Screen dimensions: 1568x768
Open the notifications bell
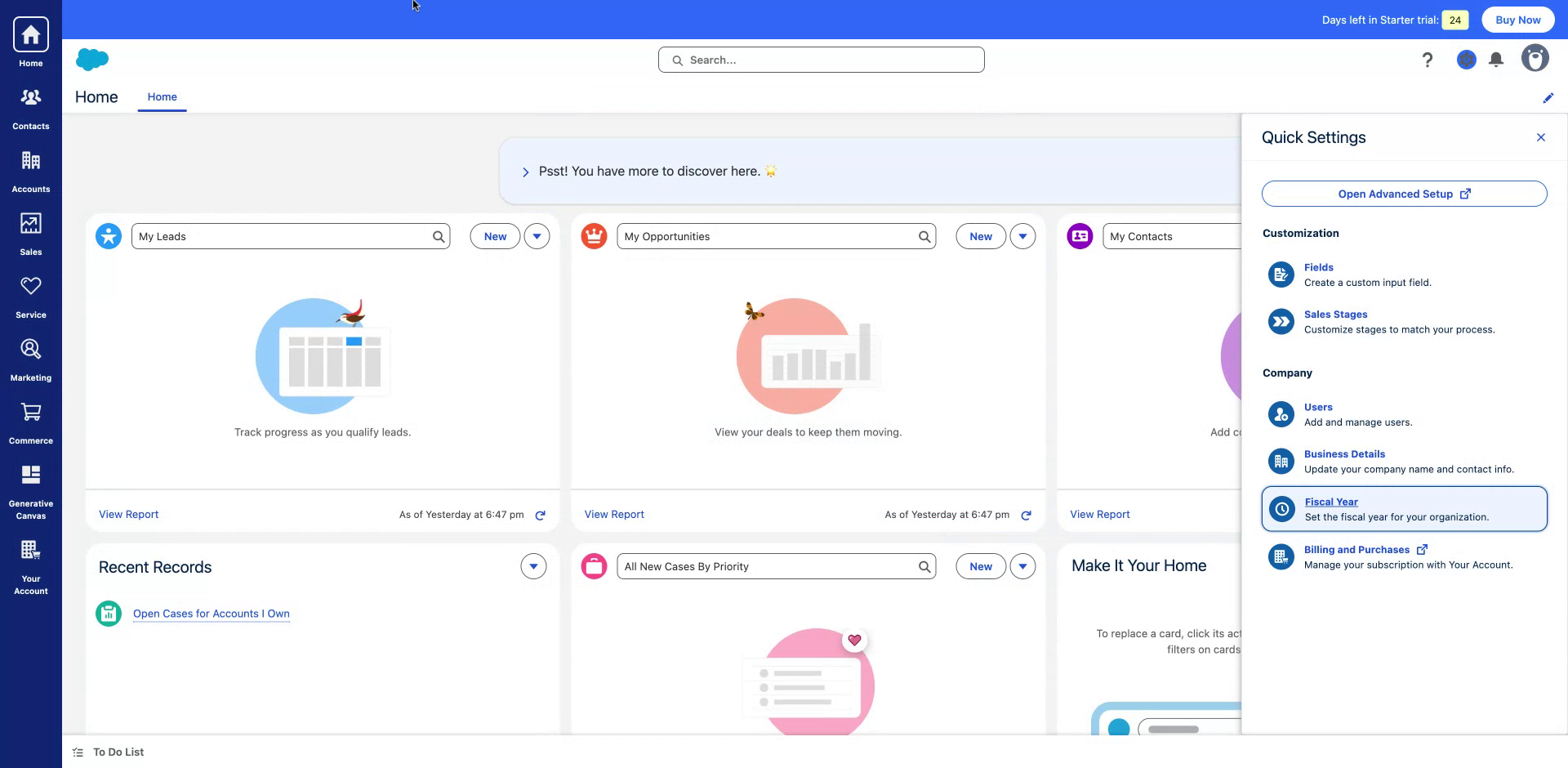1496,60
